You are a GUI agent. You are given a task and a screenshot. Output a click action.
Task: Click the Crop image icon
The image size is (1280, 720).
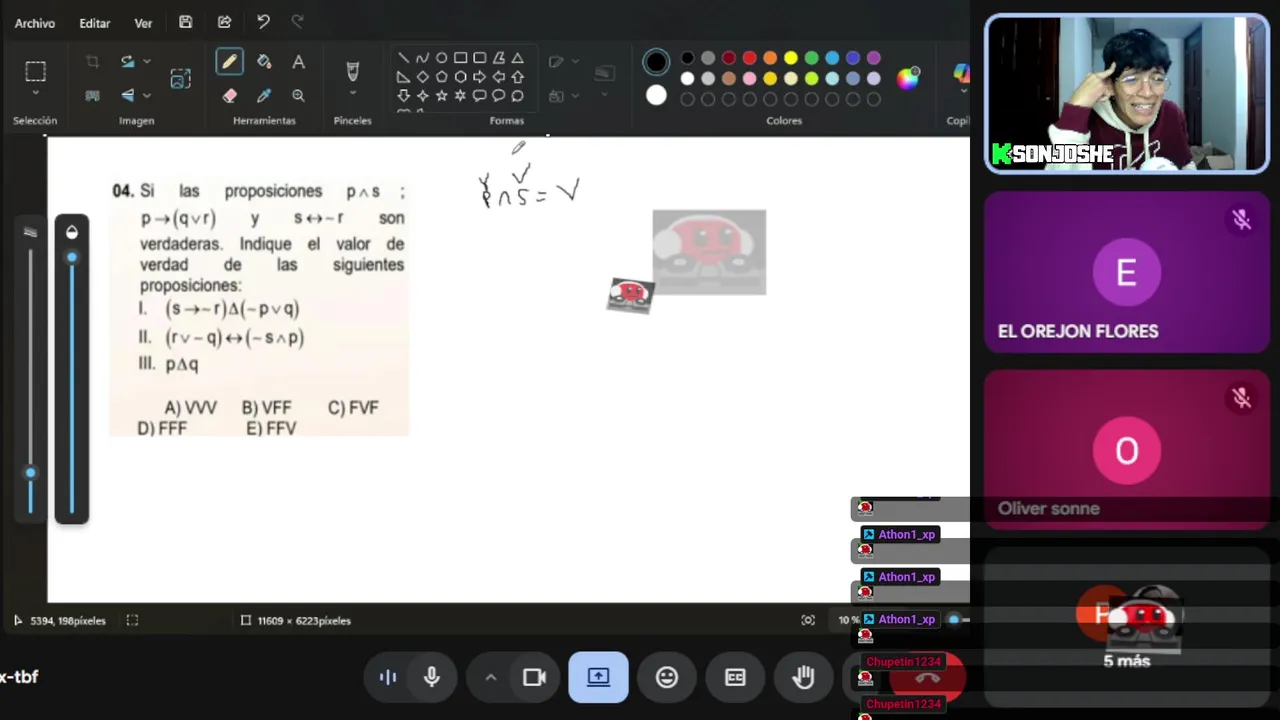(92, 62)
